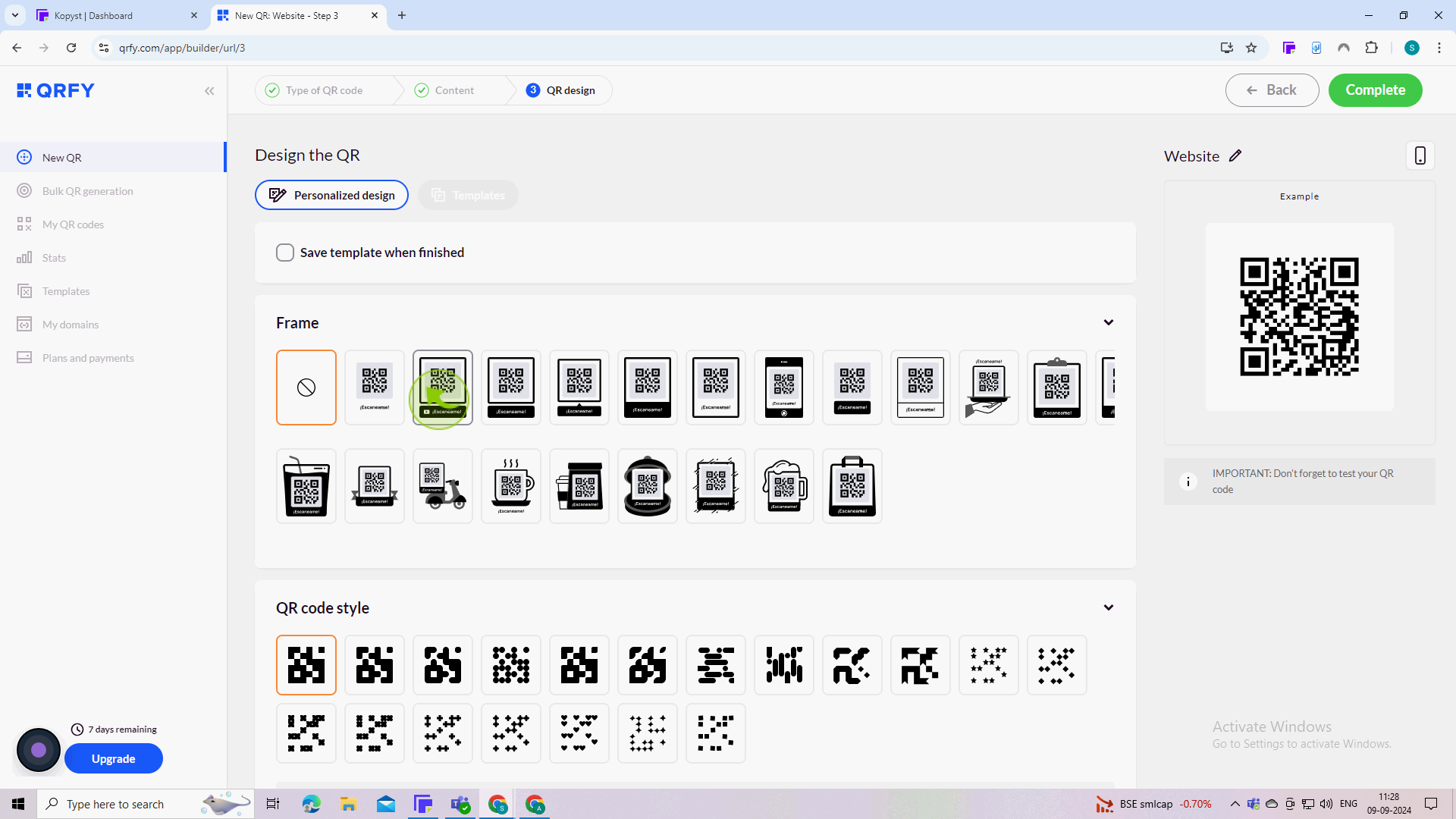Select the default square QR code style
This screenshot has width=1456, height=819.
(x=306, y=665)
